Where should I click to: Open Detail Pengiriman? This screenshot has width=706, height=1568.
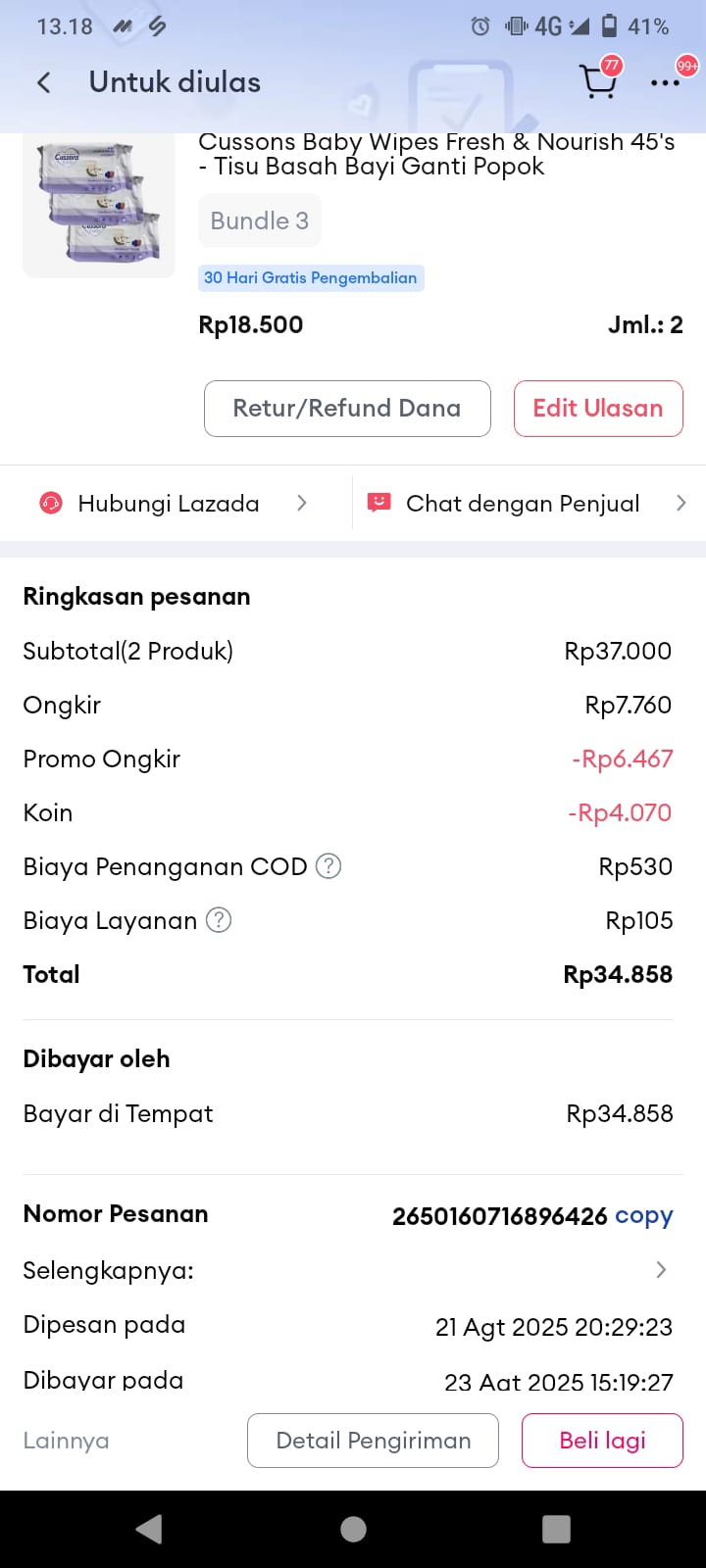click(373, 1441)
